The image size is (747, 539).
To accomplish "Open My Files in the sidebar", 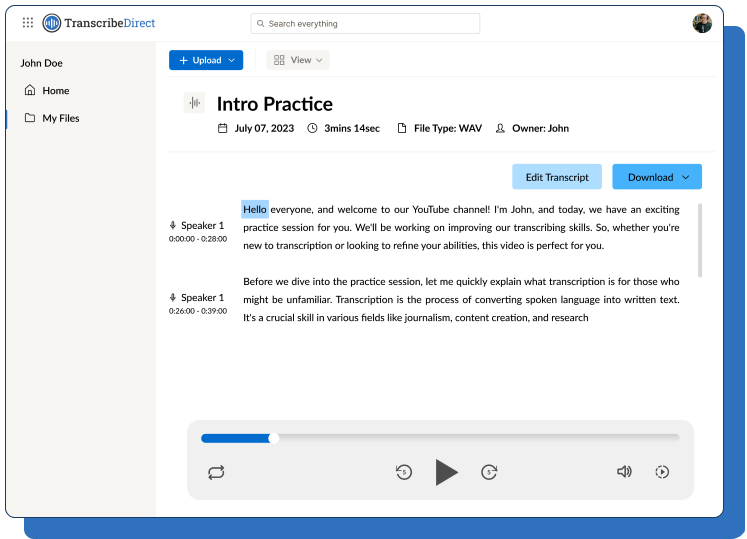I will pyautogui.click(x=60, y=118).
